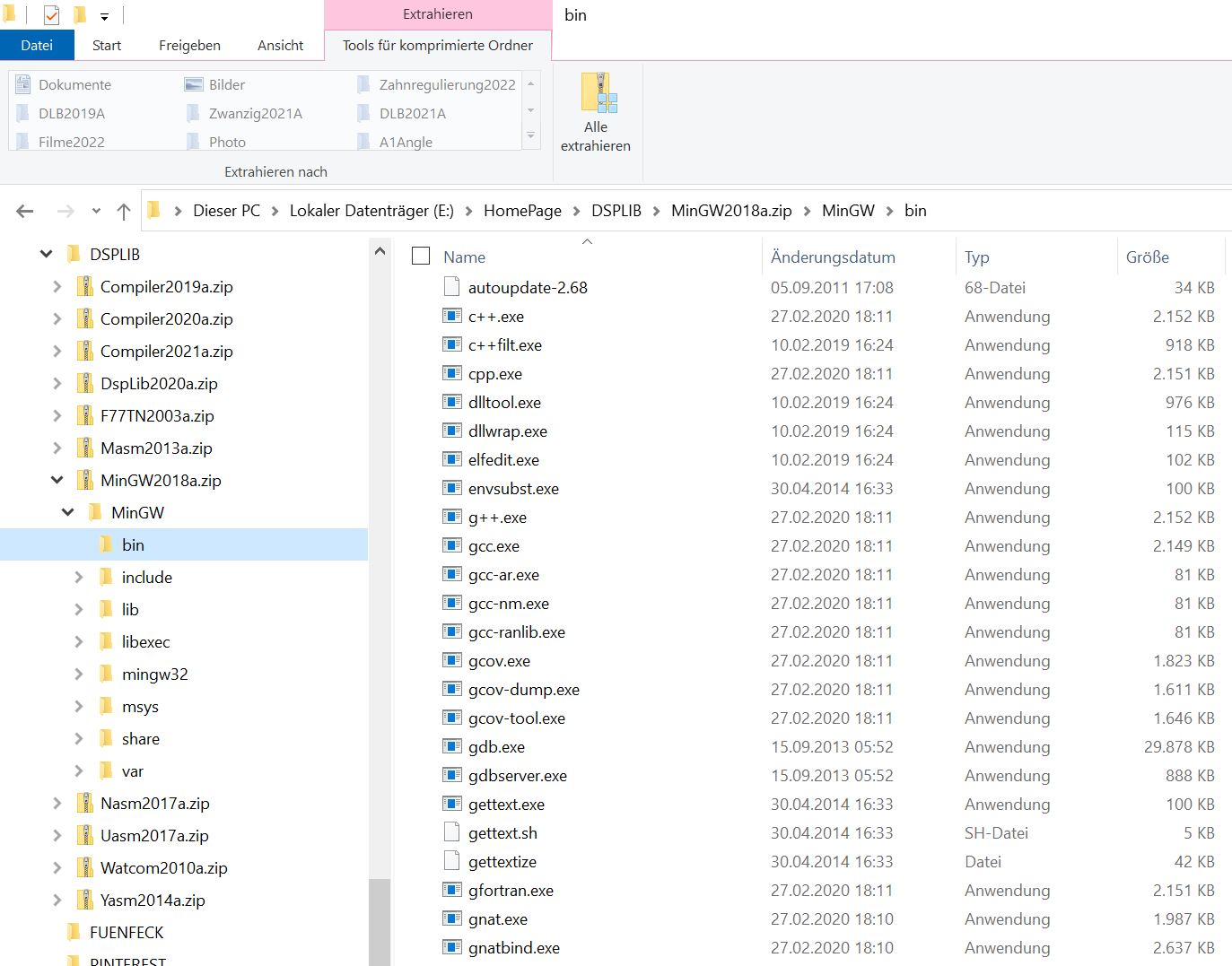Expand the Yasm2014a.zip node
Screen dimensions: 1232x966
[57, 901]
